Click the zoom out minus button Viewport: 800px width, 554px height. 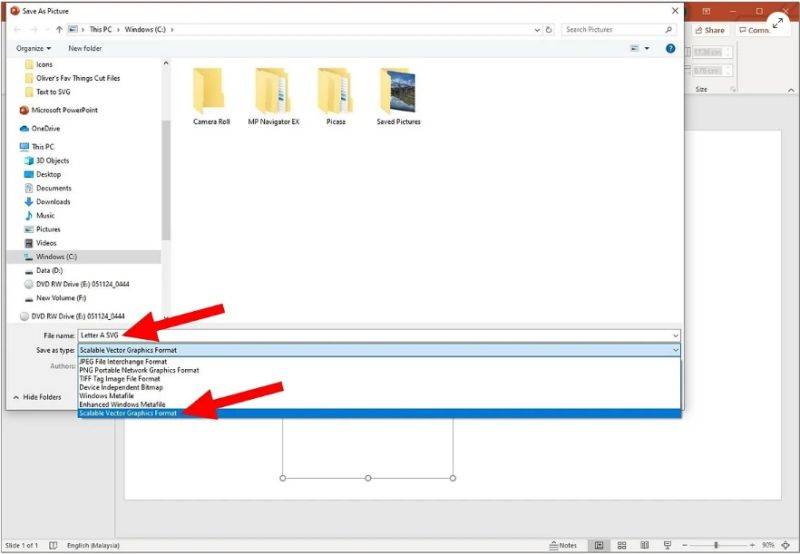point(685,545)
